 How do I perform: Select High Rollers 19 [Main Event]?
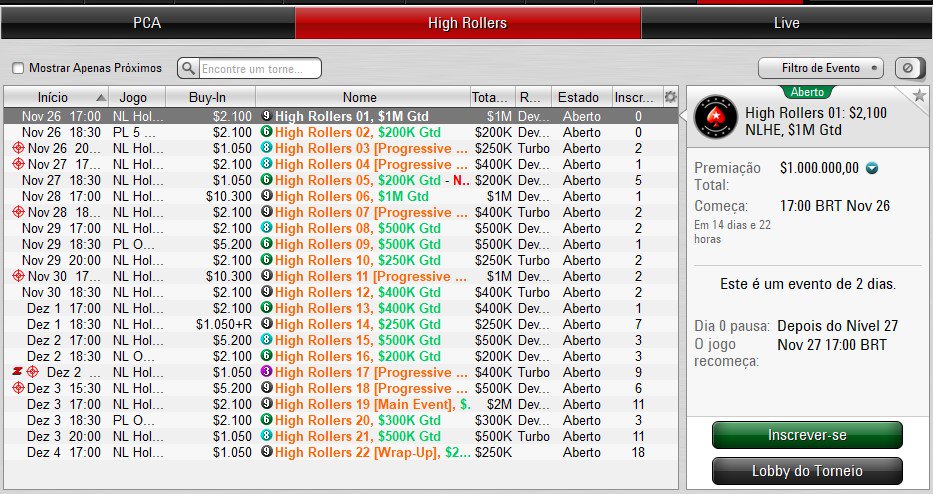click(341, 404)
